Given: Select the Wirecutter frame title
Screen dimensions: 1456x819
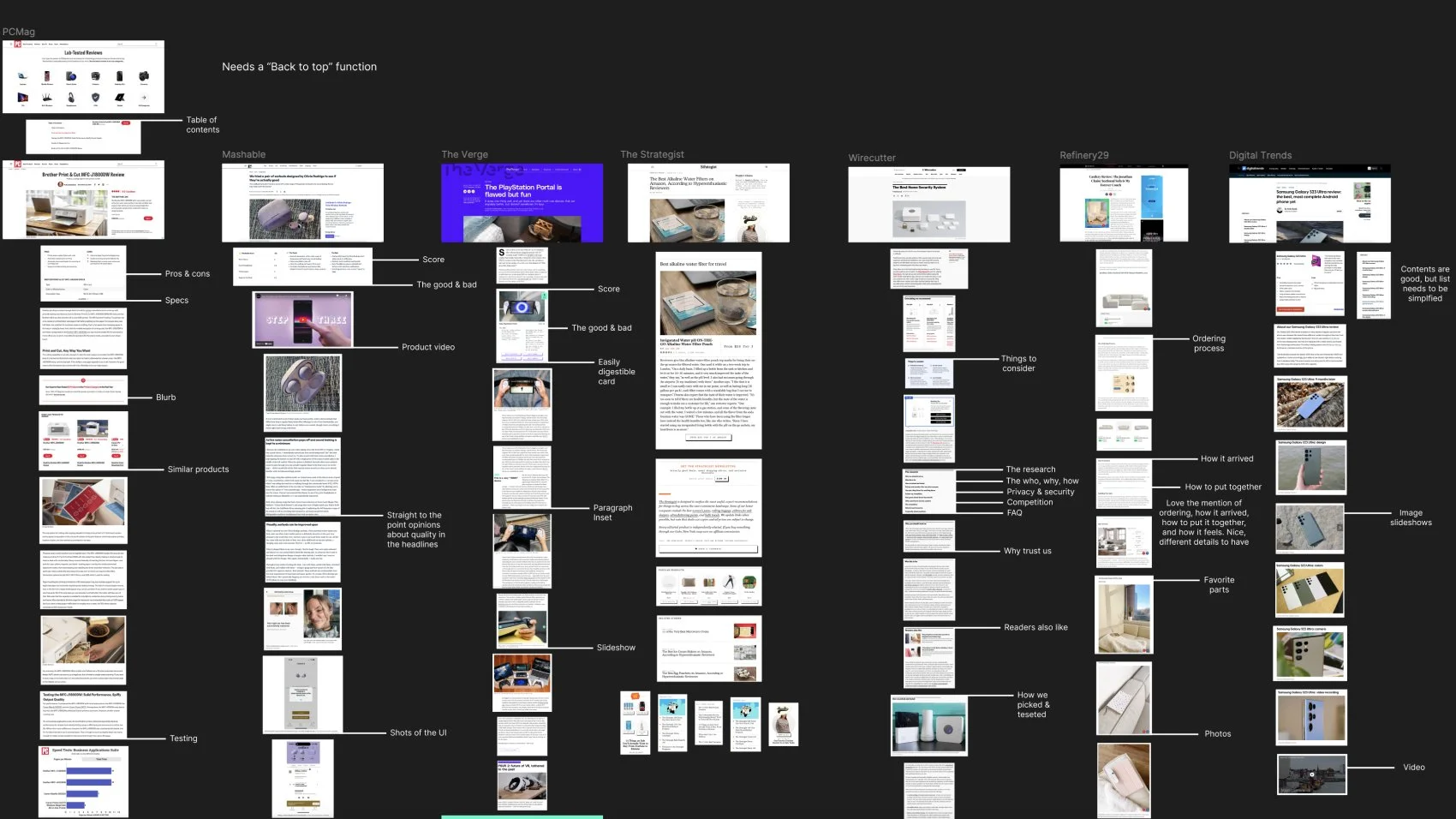Looking at the screenshot, I should [872, 158].
